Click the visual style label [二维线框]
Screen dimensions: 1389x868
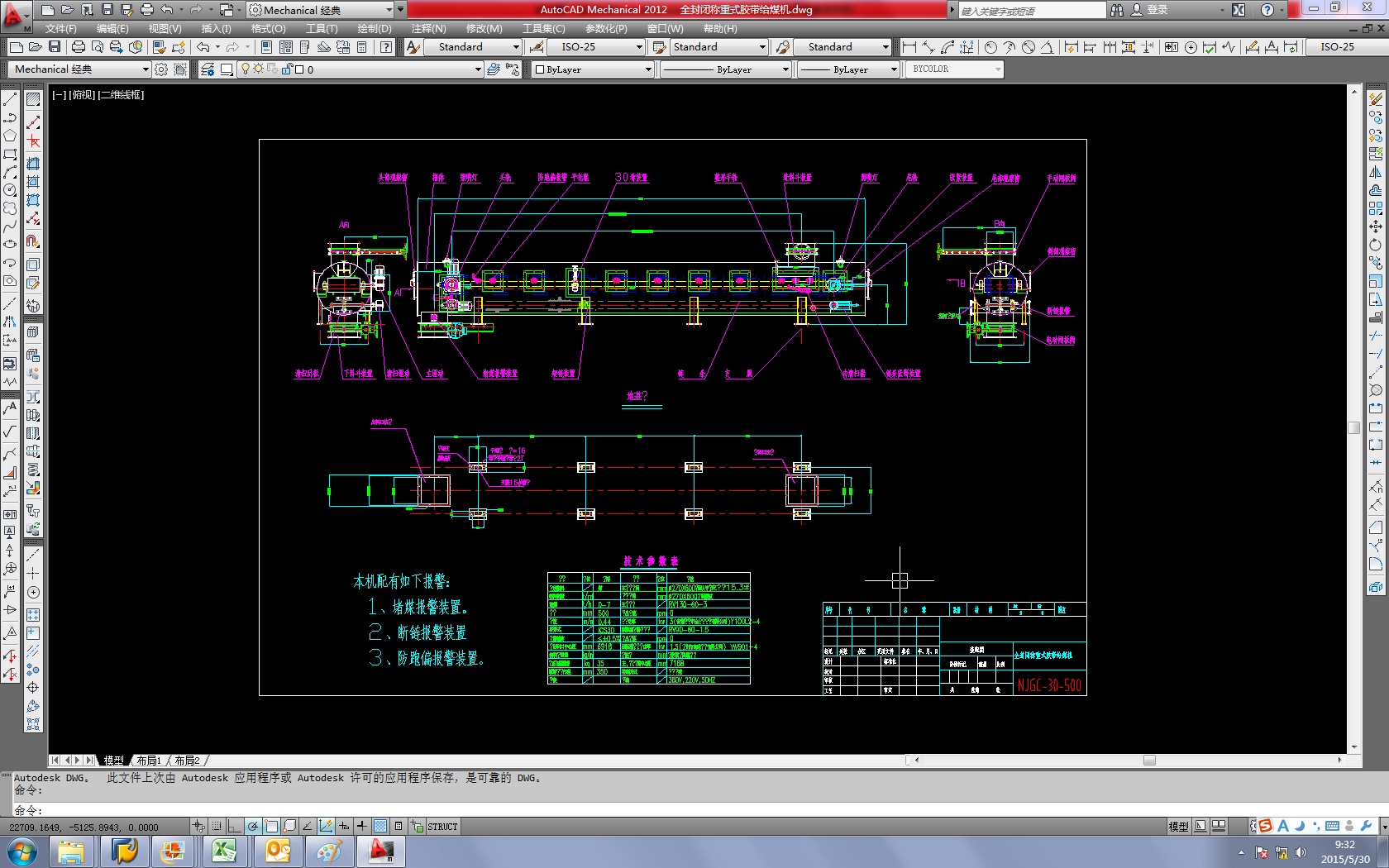(x=121, y=95)
